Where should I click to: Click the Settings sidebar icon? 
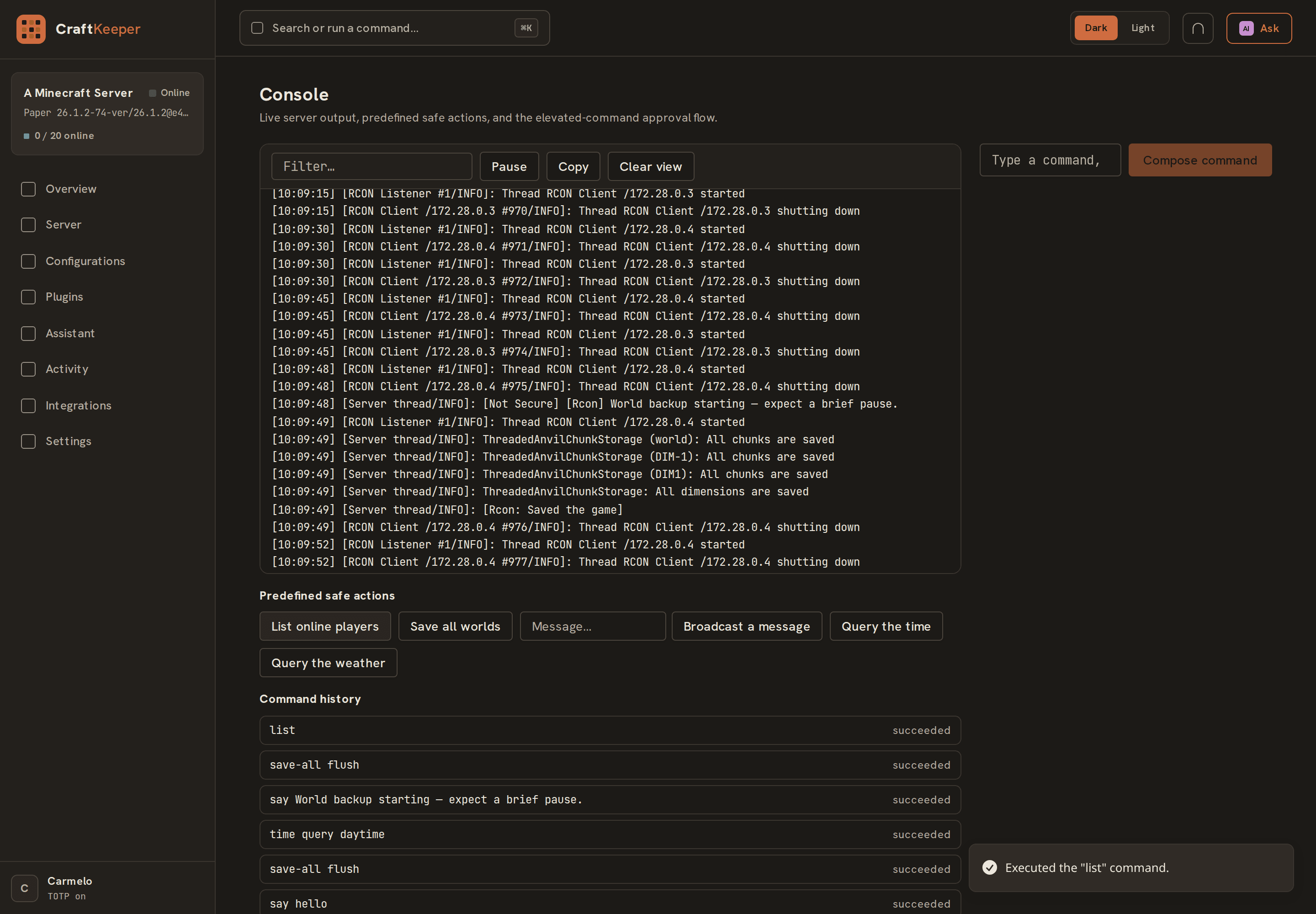28,441
